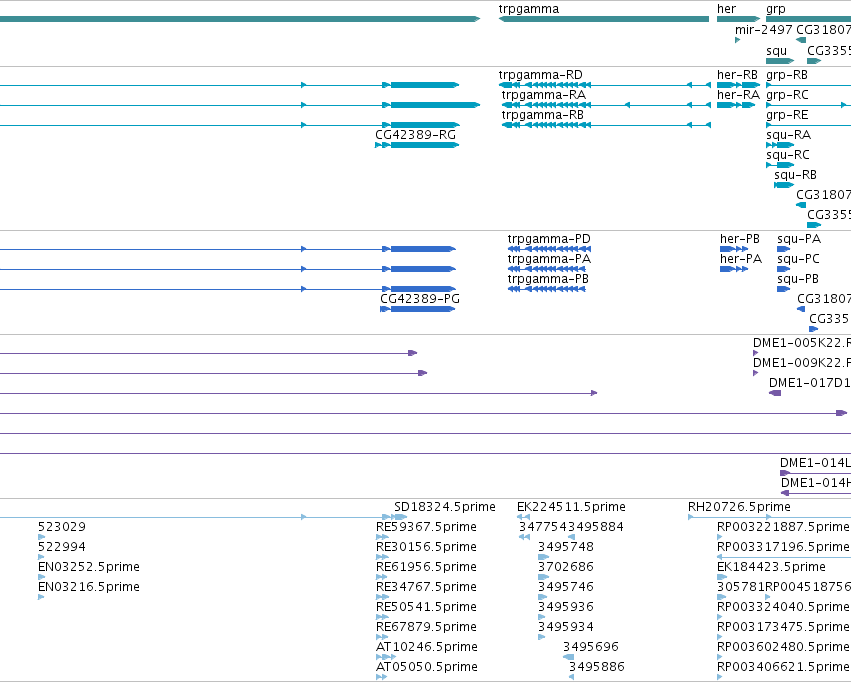851x682 pixels.
Task: Open protein trpgamma-PD label
Action: [549, 239]
